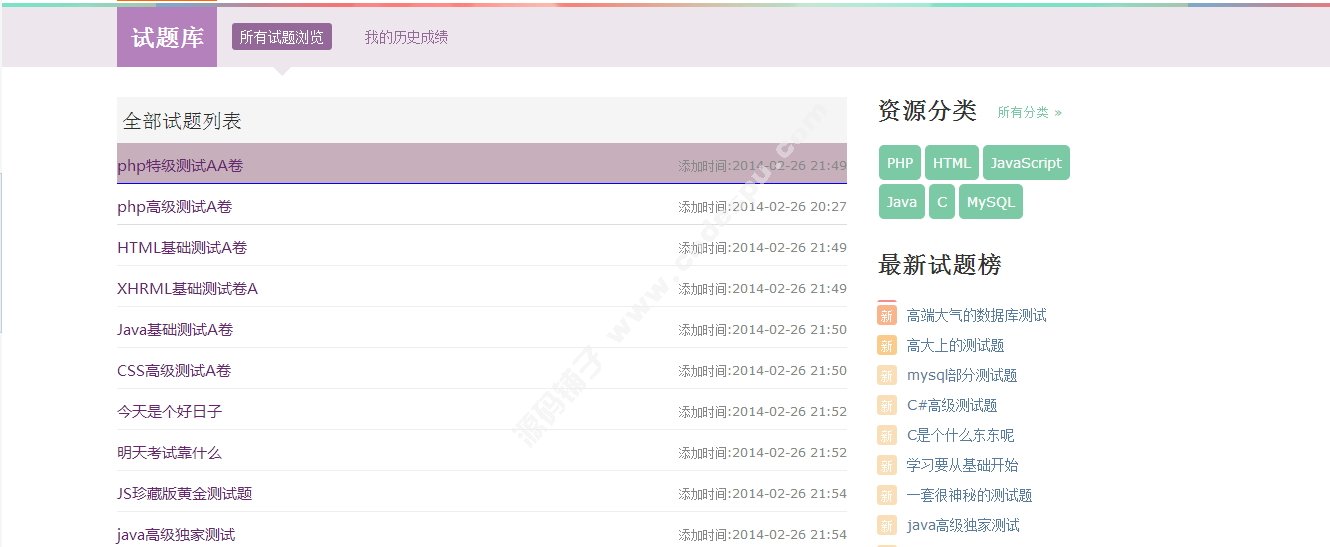Click 添加时间 of 今天是个好日子 row
This screenshot has width=1330, height=547.
pos(762,412)
